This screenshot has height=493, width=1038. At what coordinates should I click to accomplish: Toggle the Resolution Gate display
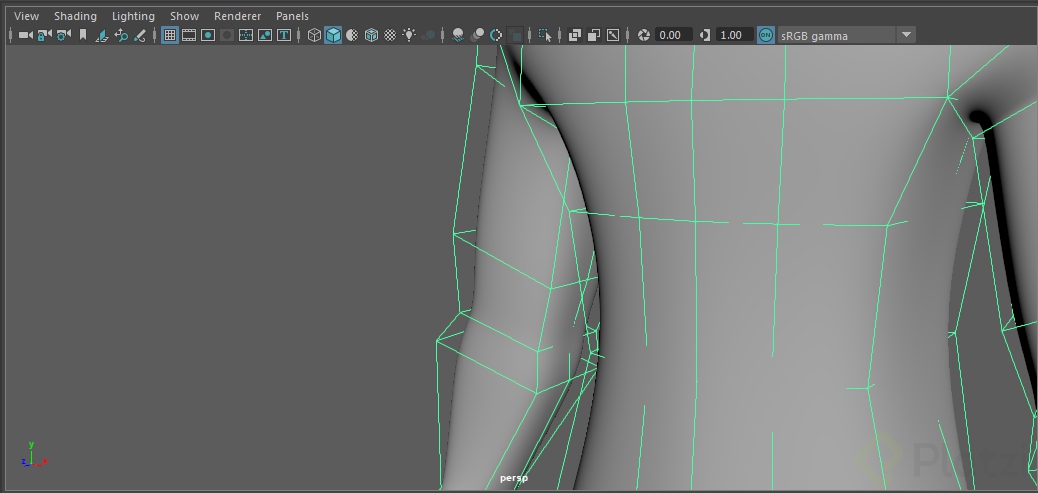pyautogui.click(x=208, y=35)
